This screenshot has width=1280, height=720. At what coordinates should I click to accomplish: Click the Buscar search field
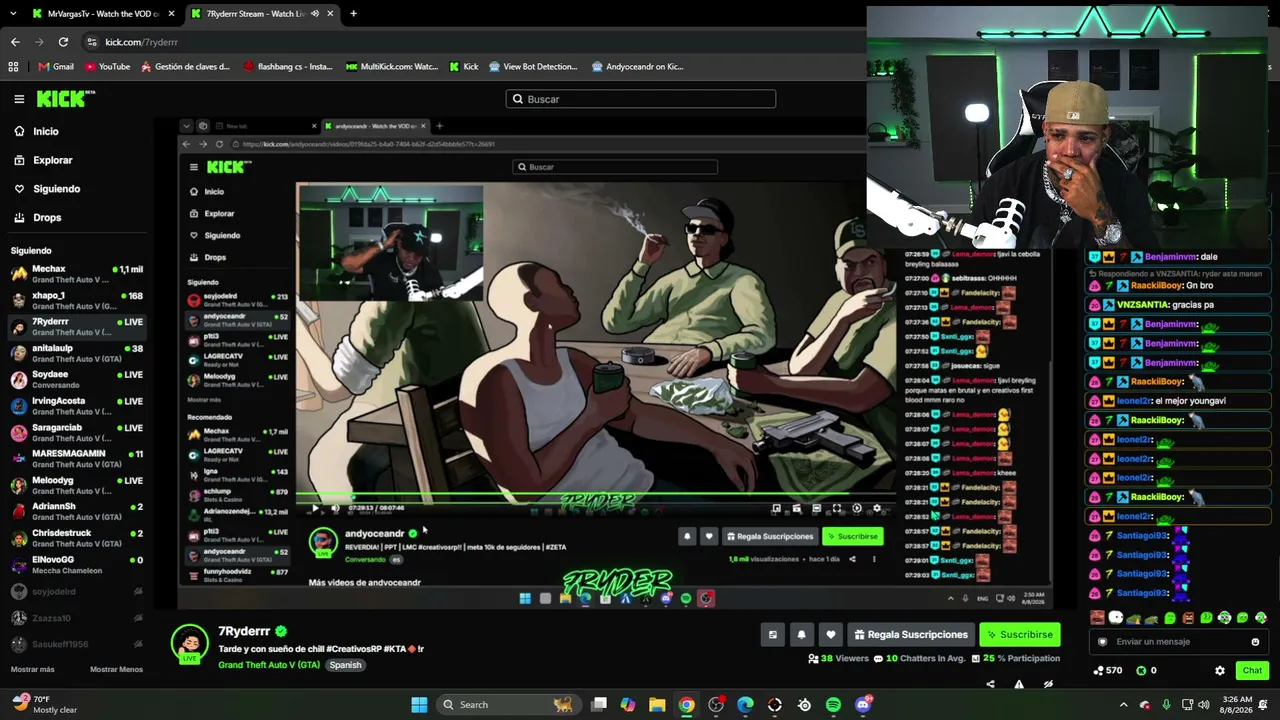point(641,99)
